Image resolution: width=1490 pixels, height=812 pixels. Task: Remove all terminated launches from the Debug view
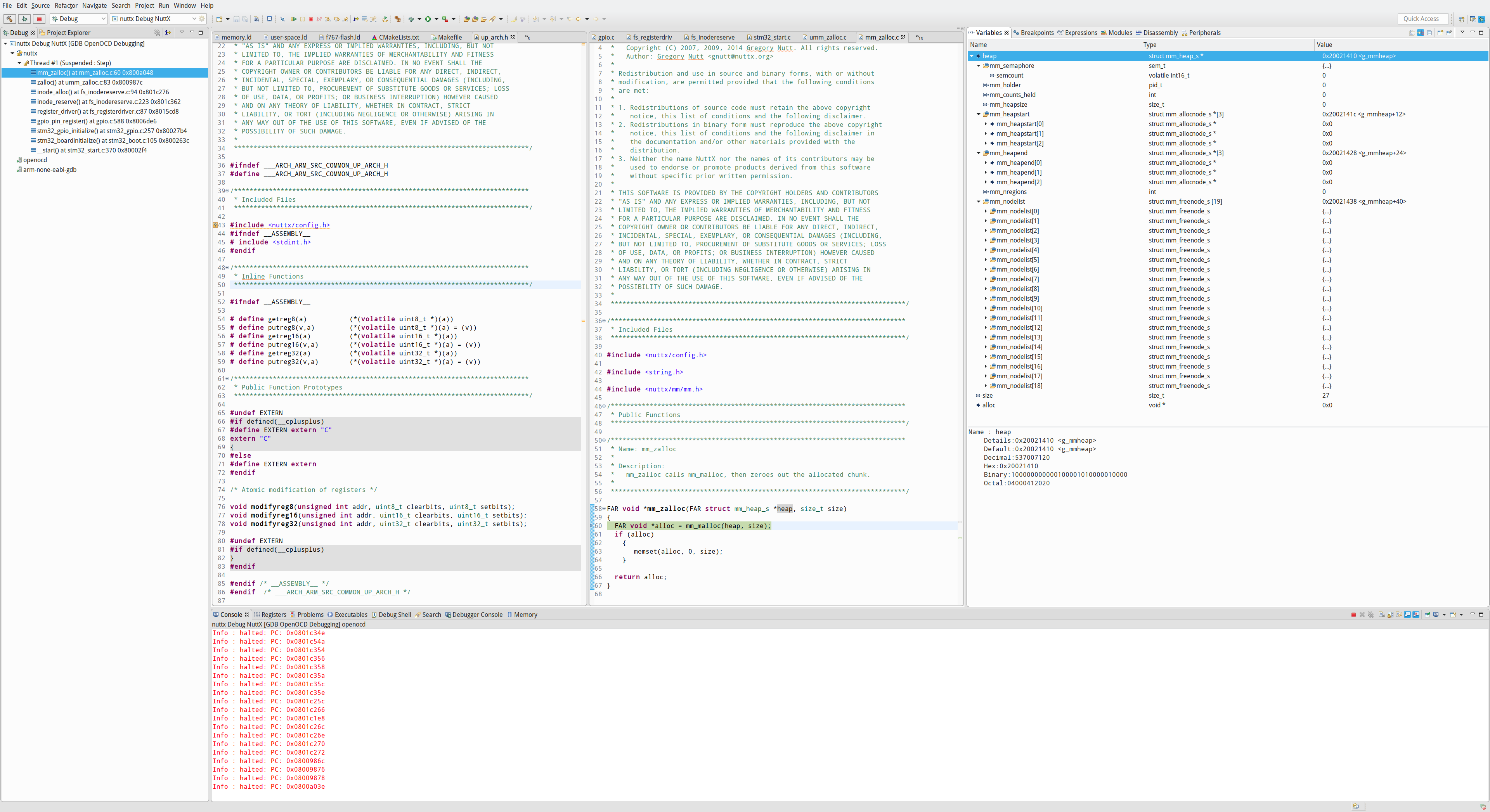[x=157, y=33]
